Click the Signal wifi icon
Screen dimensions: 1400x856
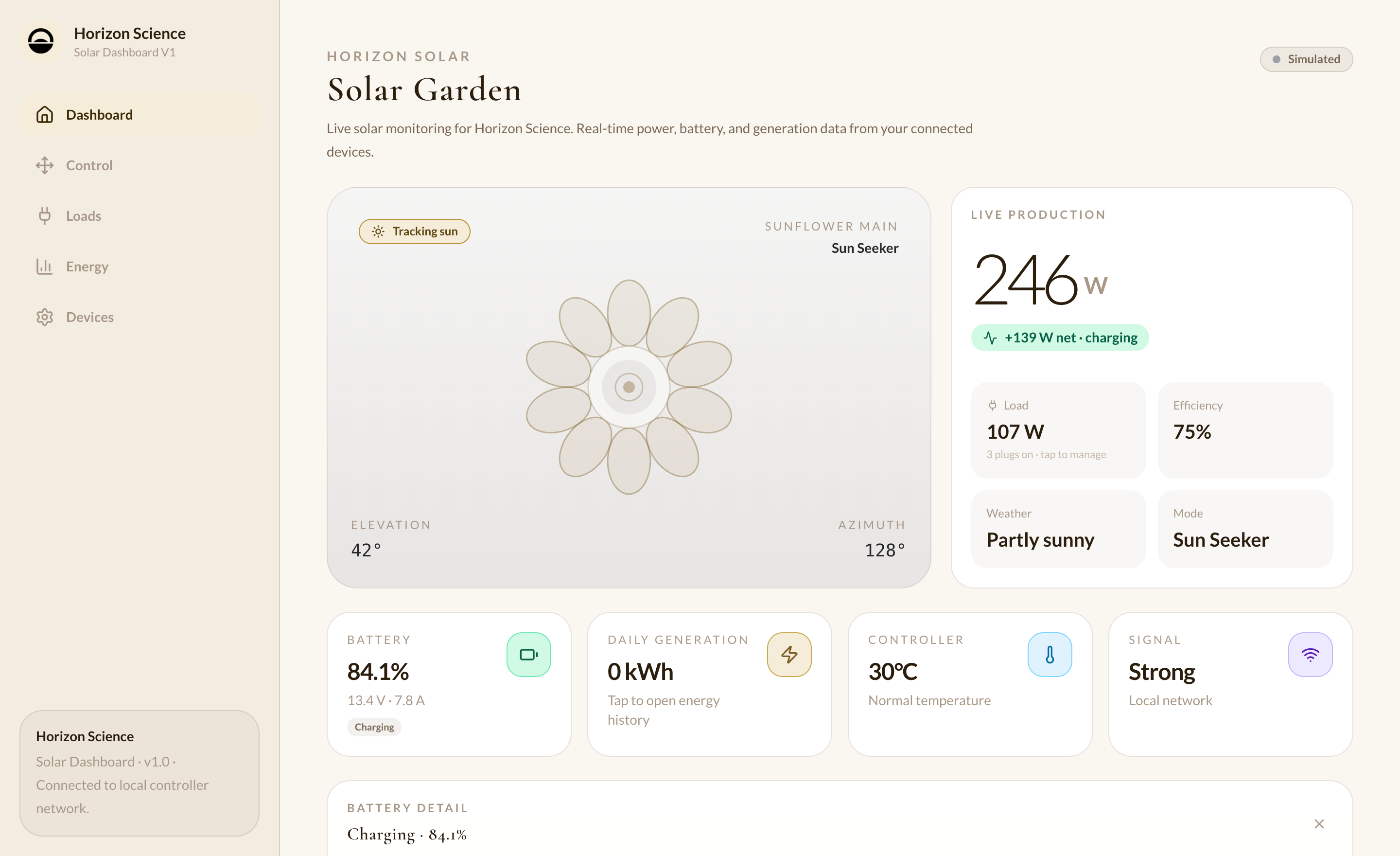1310,655
